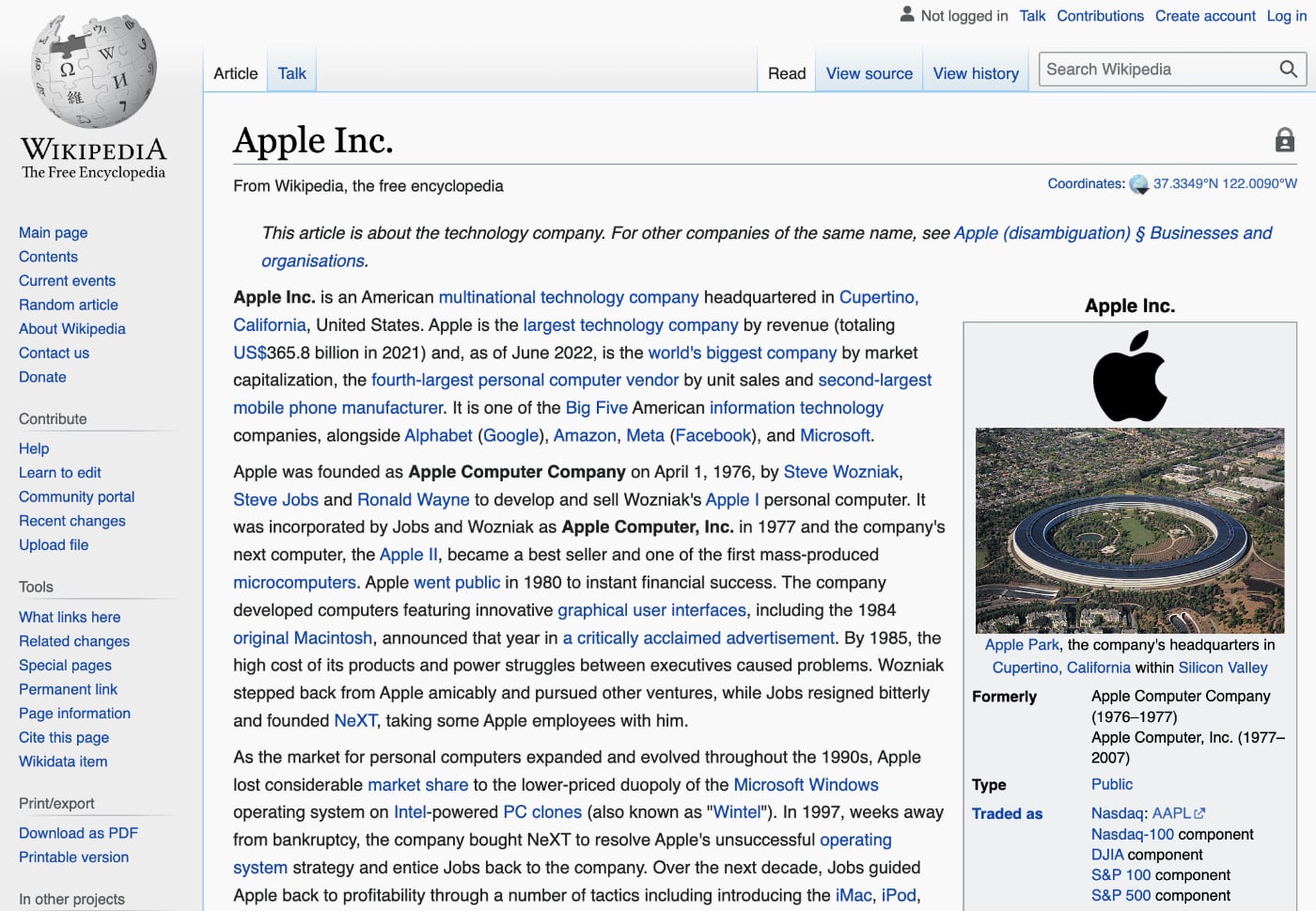Open Ronald Wayne link
Image resolution: width=1316 pixels, height=911 pixels.
click(414, 500)
